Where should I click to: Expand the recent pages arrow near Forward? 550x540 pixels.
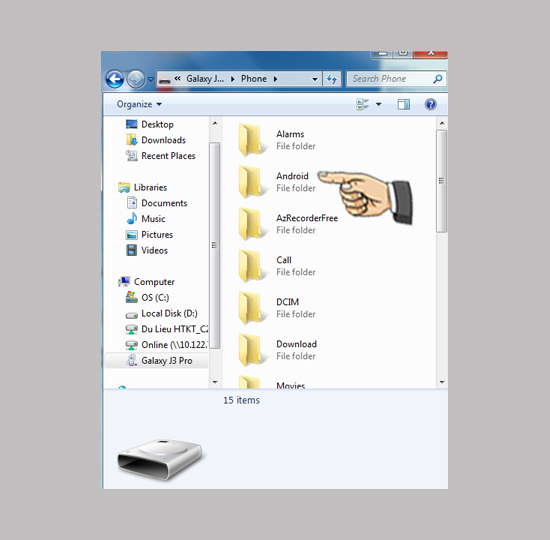[150, 79]
